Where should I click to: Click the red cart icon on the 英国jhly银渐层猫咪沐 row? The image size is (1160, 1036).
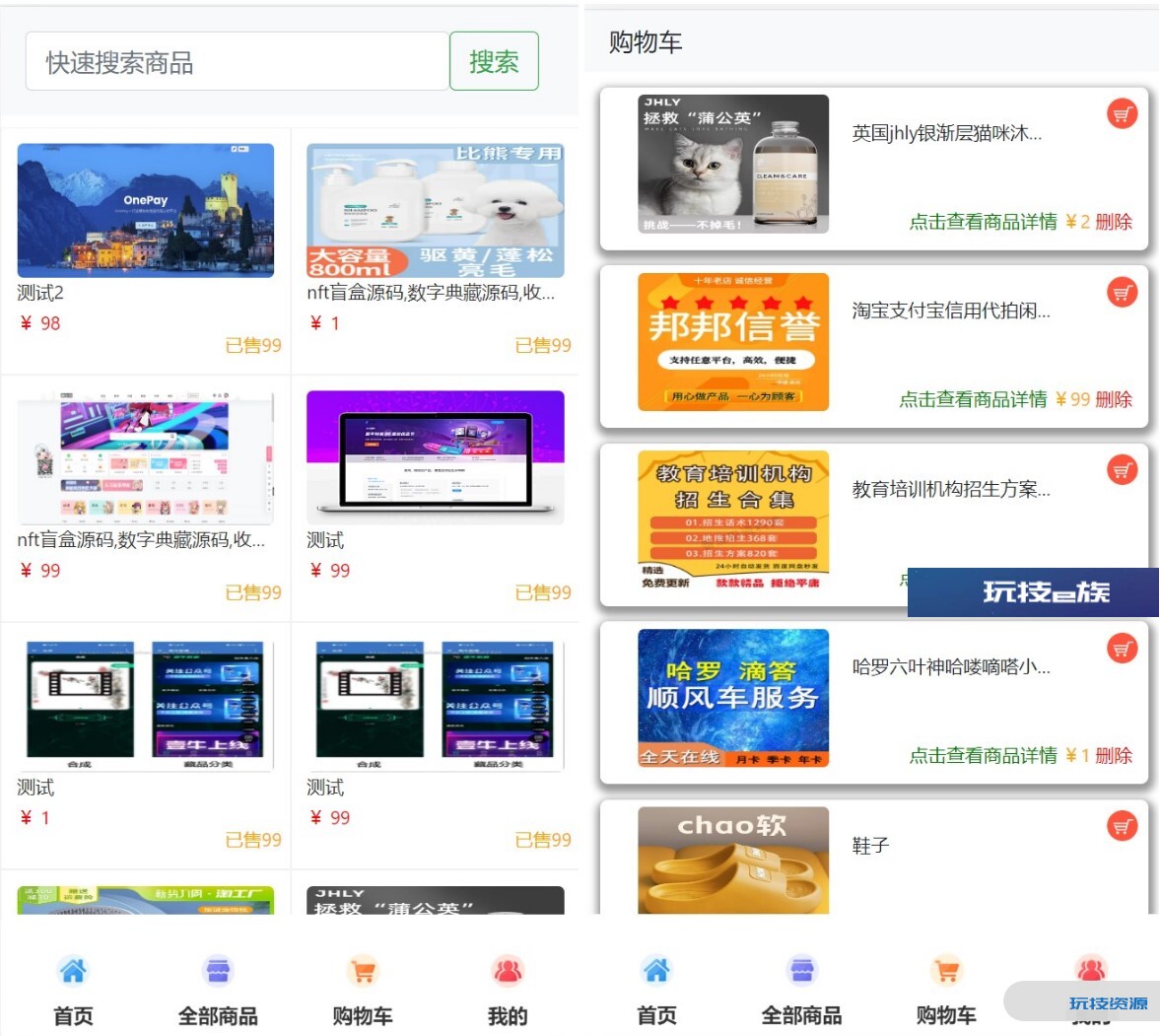point(1122,114)
